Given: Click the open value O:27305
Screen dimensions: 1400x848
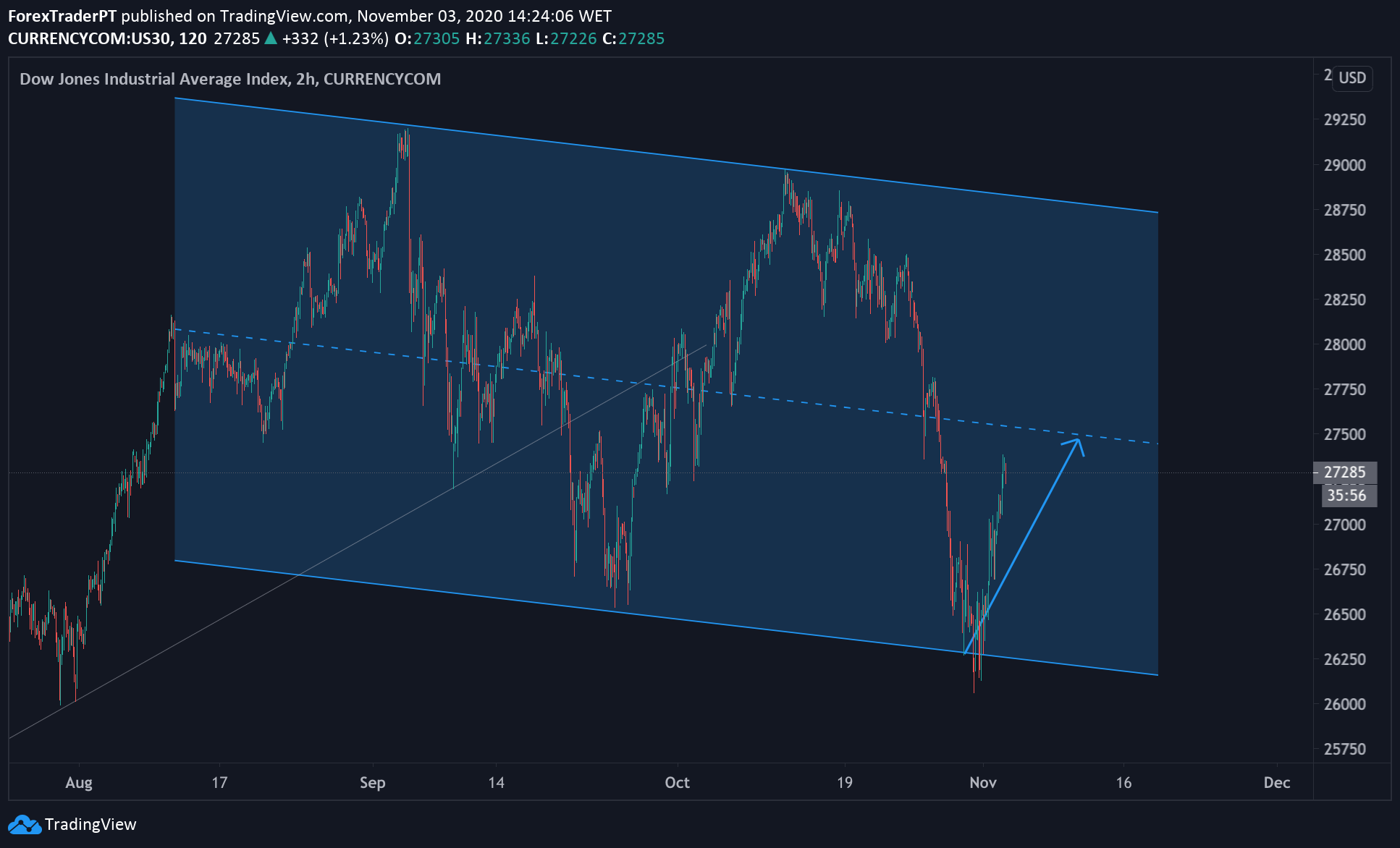Looking at the screenshot, I should coord(427,38).
